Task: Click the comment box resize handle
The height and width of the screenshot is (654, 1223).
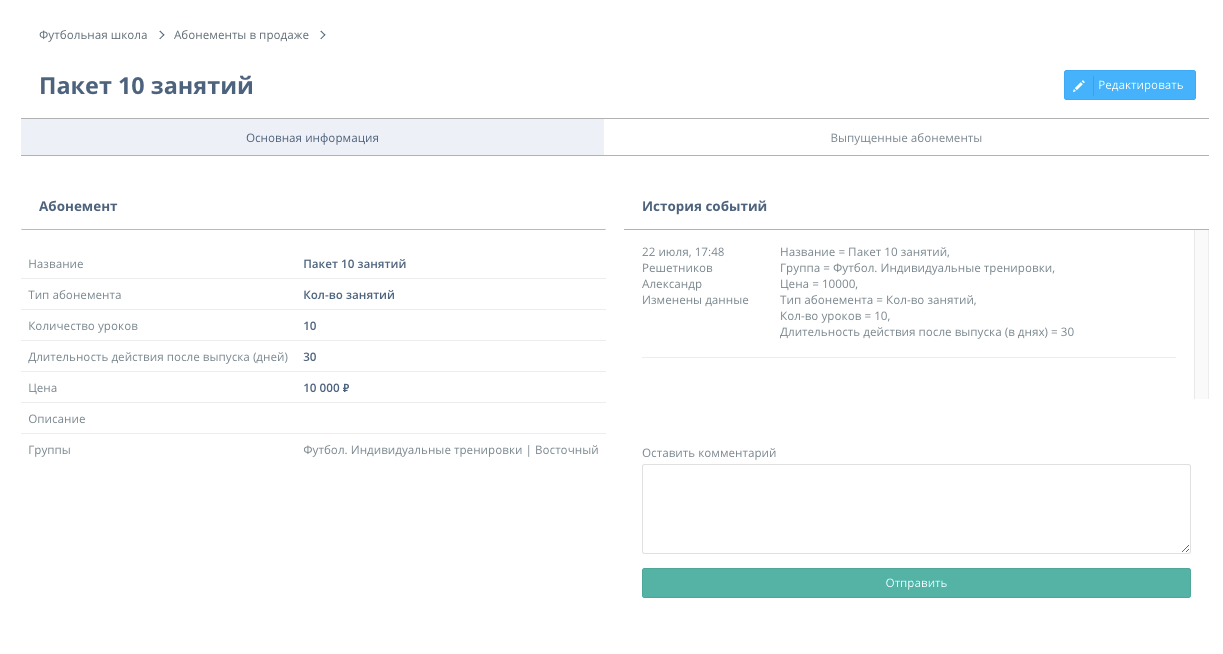Action: (x=1185, y=548)
